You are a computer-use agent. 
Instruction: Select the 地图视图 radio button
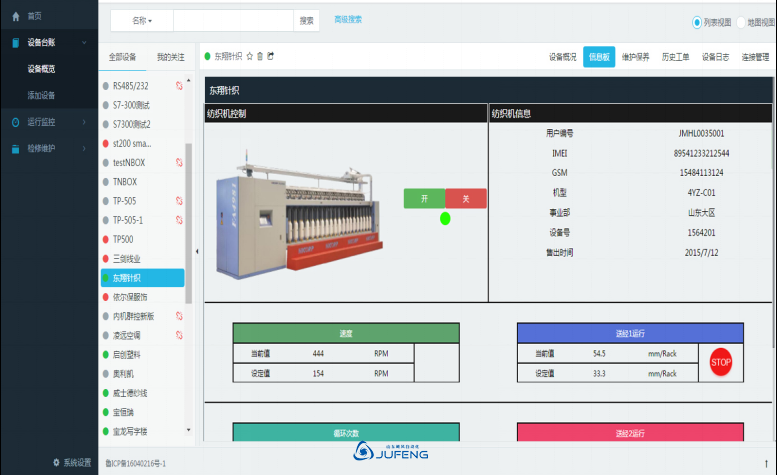(740, 22)
